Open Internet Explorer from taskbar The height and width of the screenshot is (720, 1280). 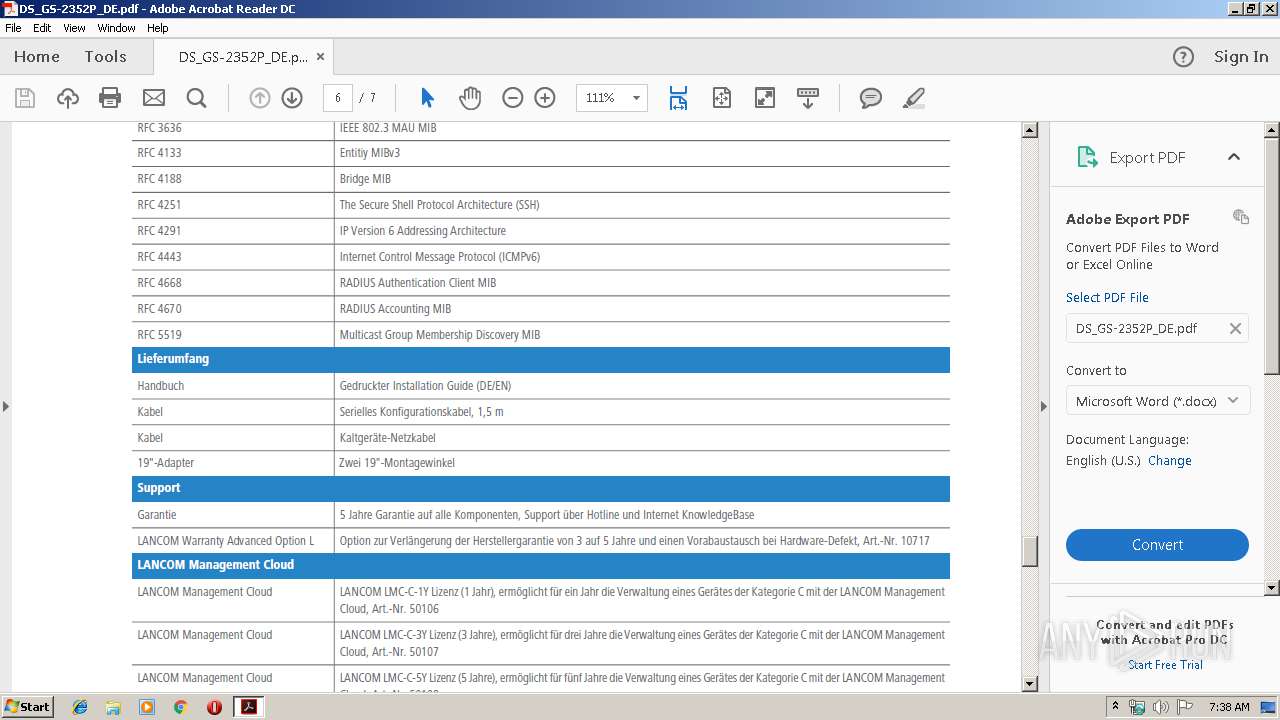(x=80, y=707)
